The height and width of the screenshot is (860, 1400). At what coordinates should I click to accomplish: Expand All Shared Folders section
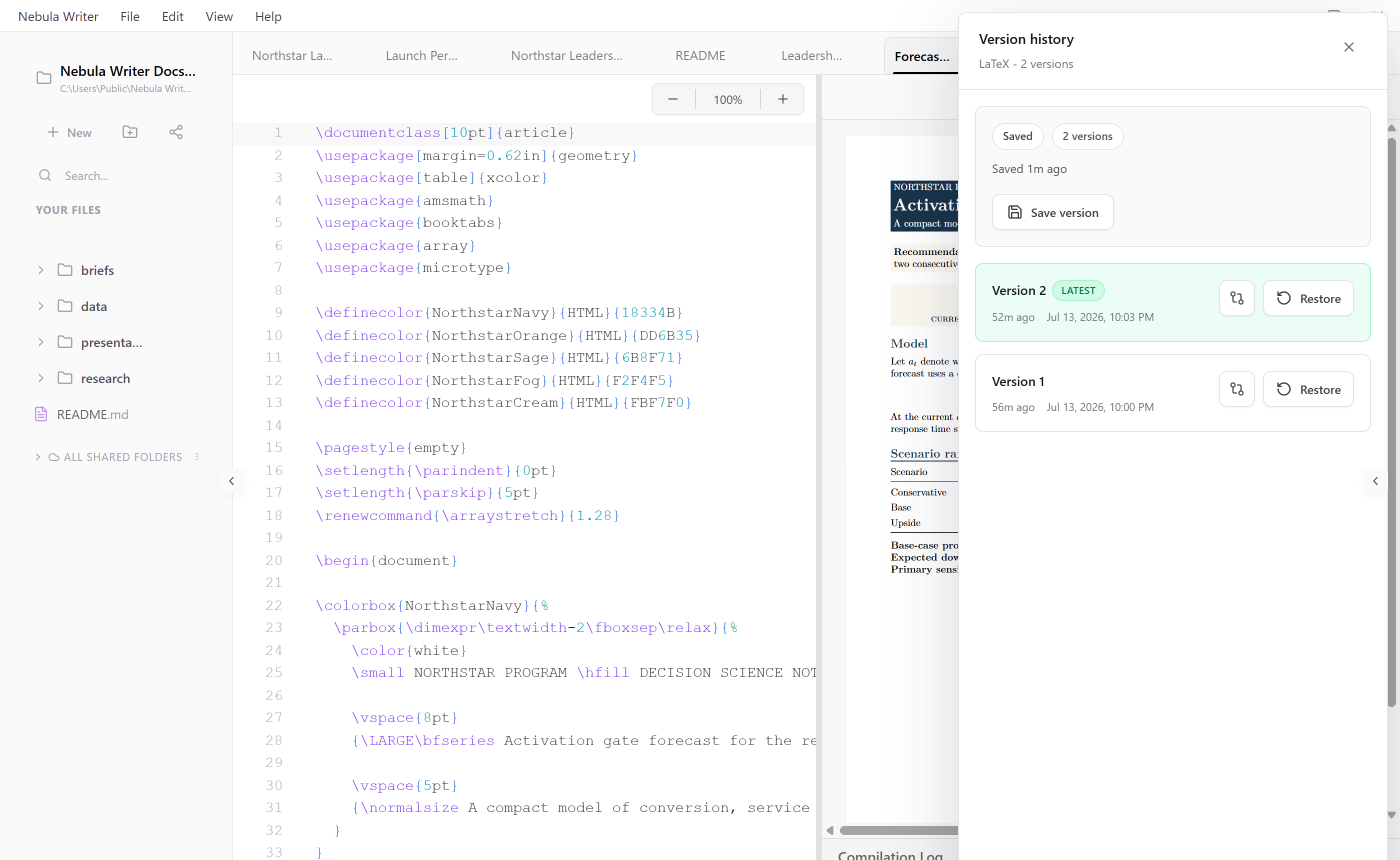click(37, 456)
